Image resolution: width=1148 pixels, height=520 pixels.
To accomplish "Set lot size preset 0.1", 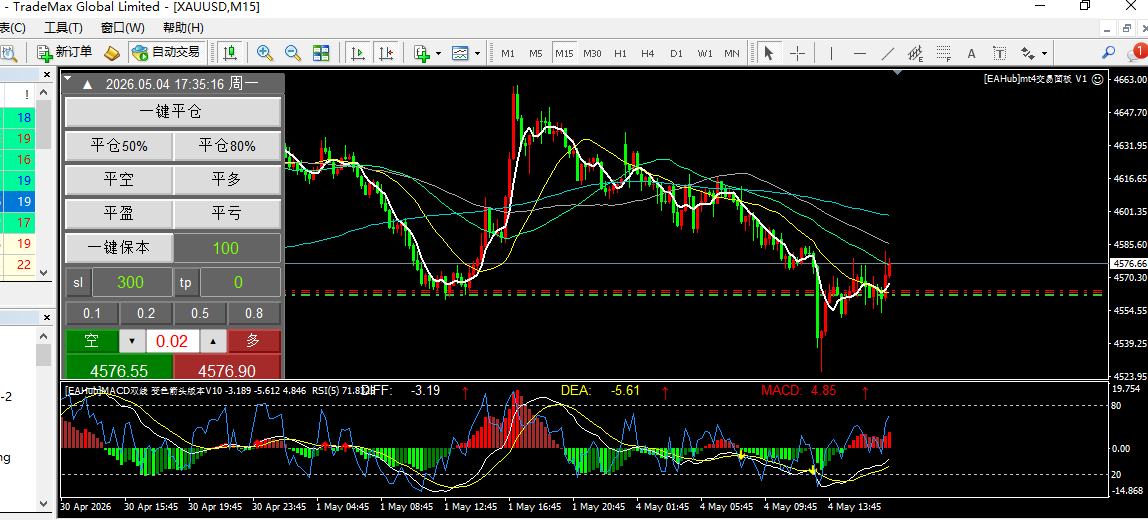I will coord(92,313).
